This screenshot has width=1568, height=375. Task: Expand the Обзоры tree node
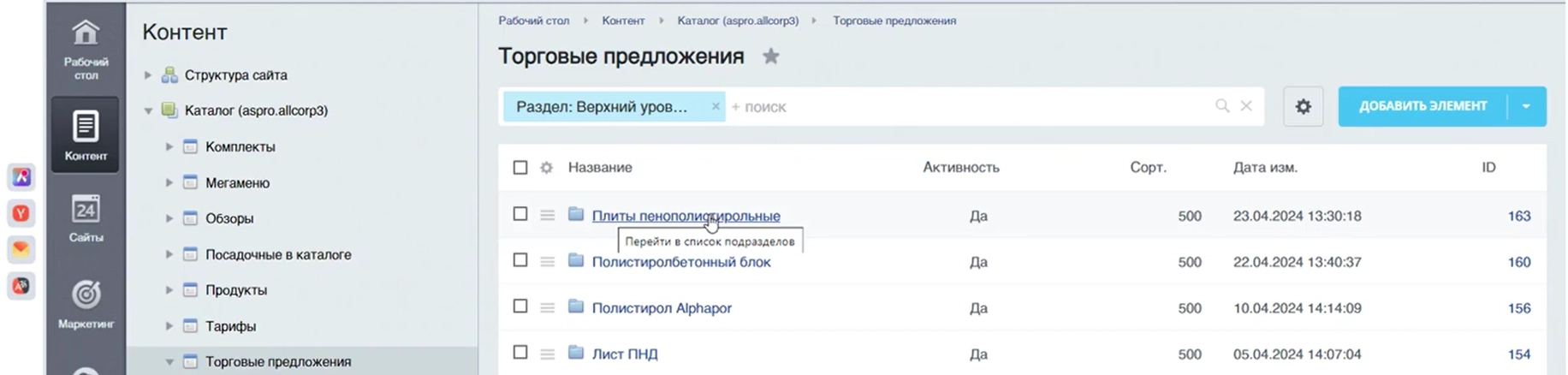click(x=169, y=219)
